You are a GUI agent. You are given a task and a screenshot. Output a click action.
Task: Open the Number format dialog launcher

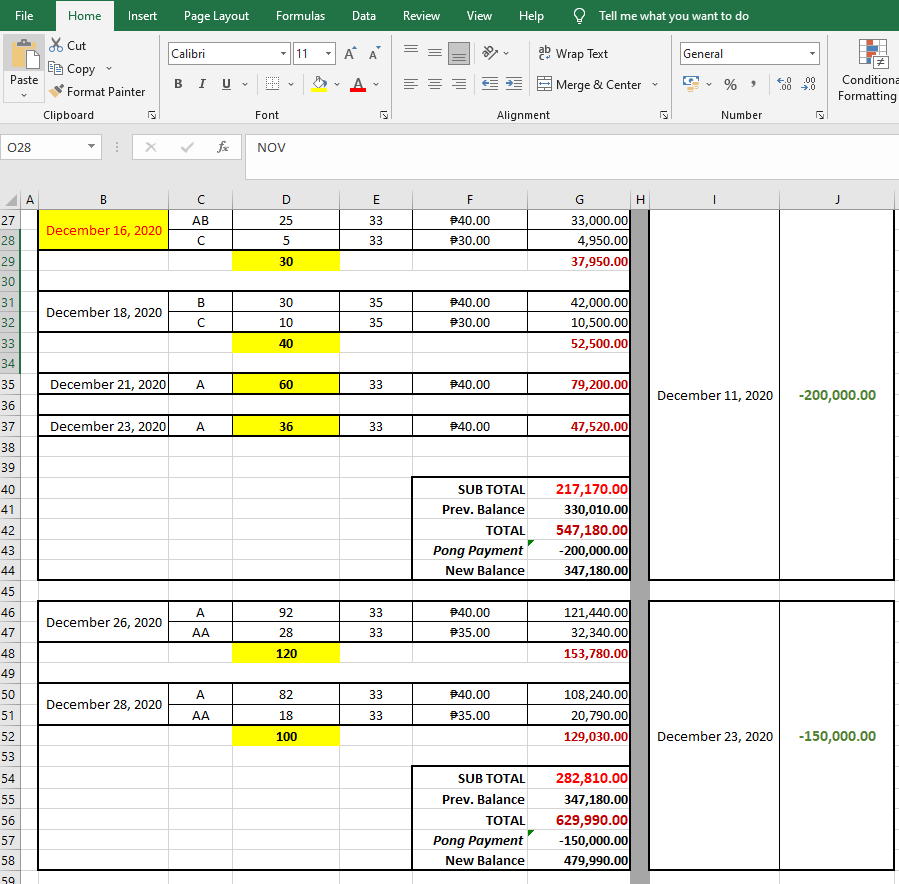click(x=820, y=115)
